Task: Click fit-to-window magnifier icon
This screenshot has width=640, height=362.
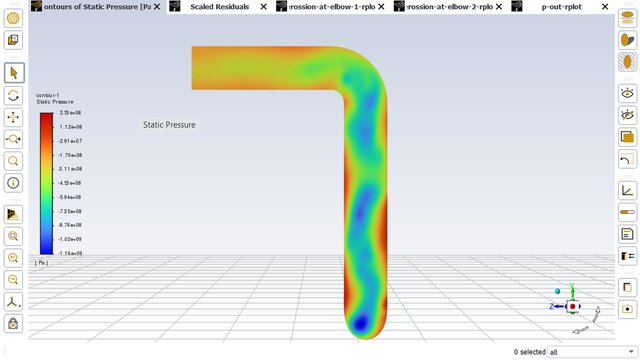Action: (x=13, y=236)
